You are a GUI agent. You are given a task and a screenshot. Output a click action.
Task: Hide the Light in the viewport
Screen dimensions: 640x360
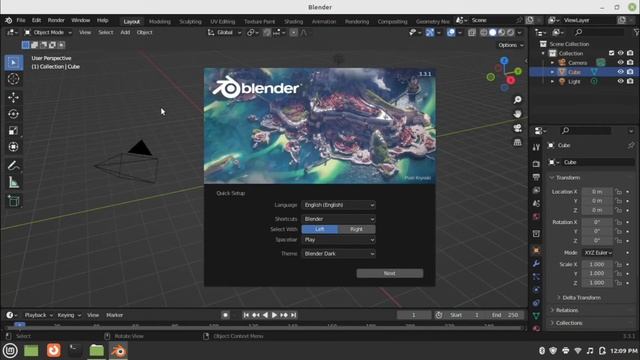coord(620,81)
